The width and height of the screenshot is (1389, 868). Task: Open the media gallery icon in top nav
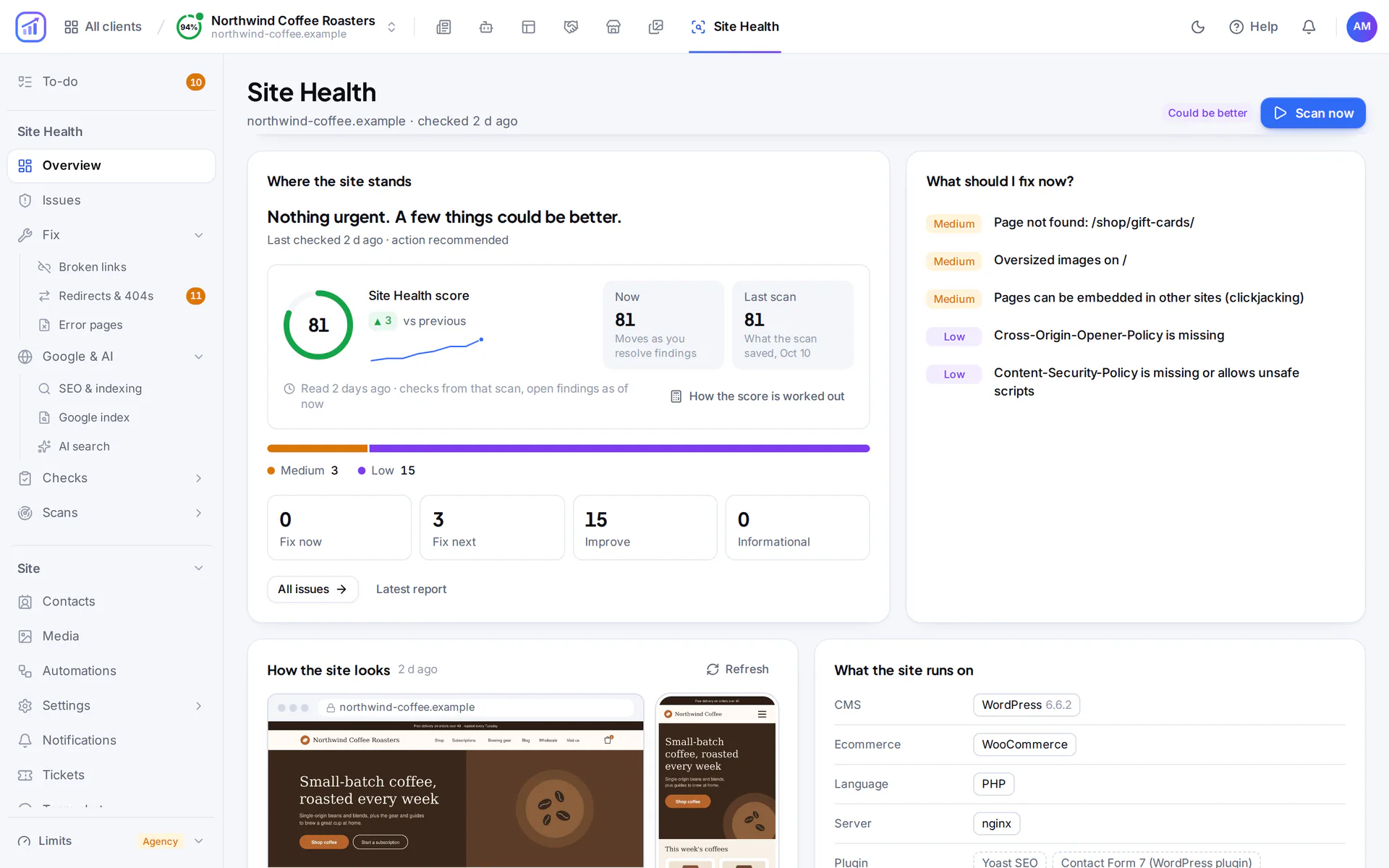tap(656, 27)
